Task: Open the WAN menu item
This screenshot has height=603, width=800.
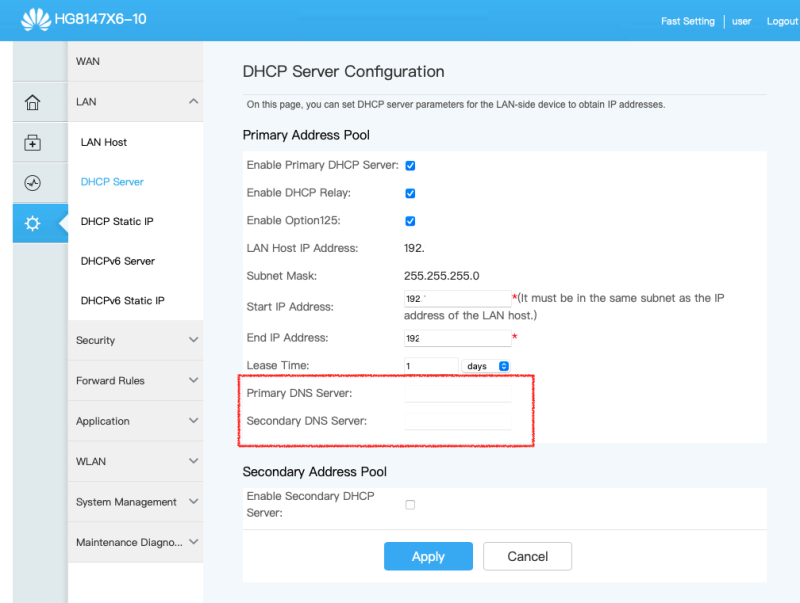Action: [x=88, y=62]
